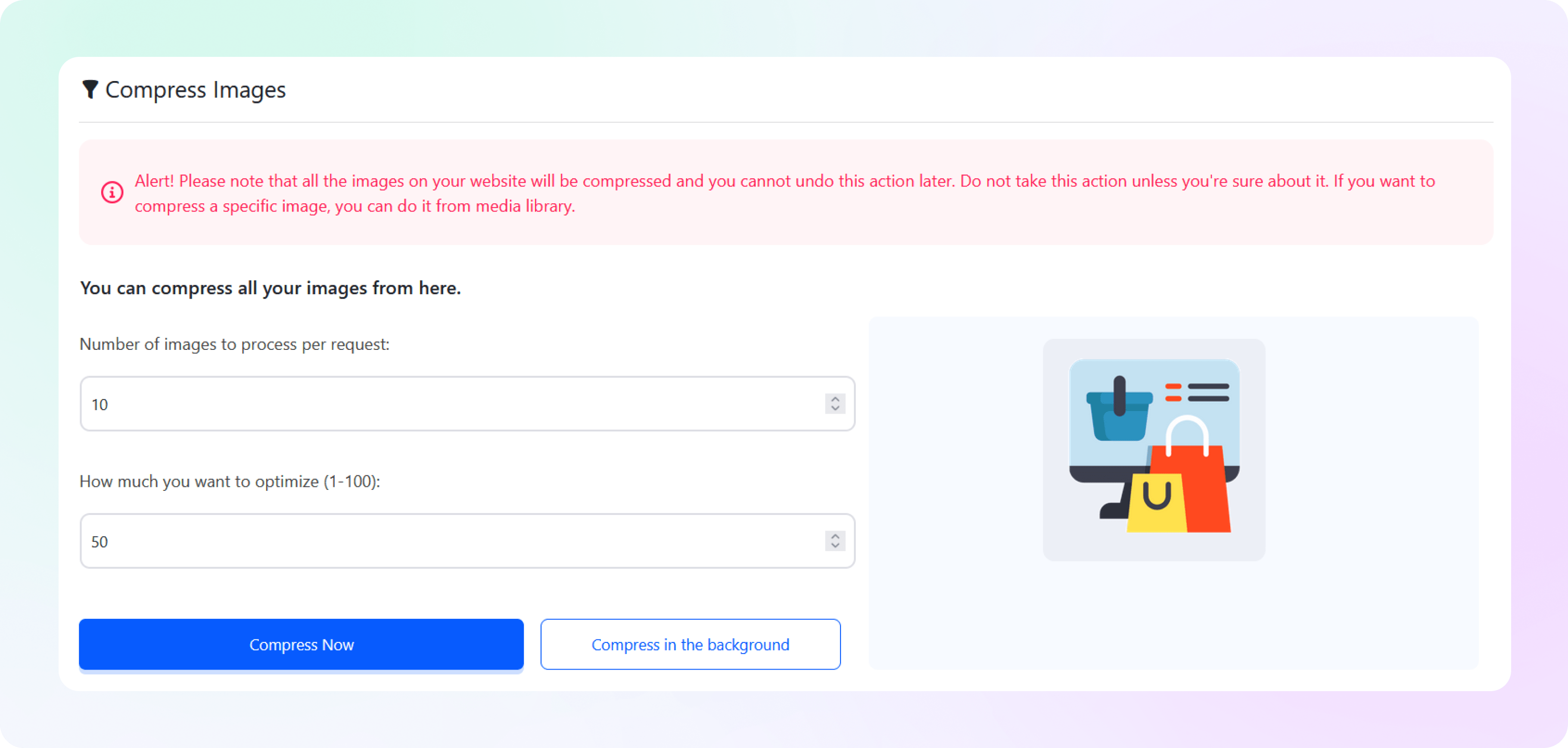Viewport: 1568px width, 748px height.
Task: Decrease images per request with down arrow
Action: pos(835,408)
